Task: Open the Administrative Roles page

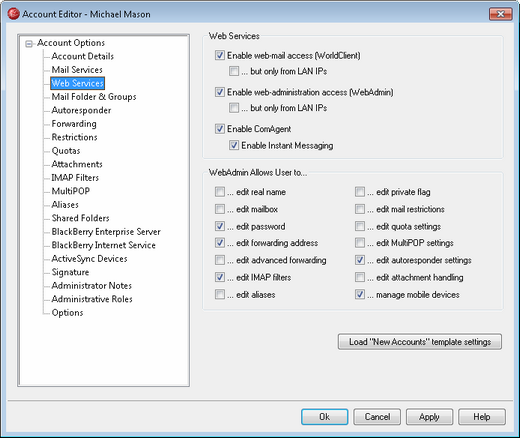Action: (x=92, y=299)
